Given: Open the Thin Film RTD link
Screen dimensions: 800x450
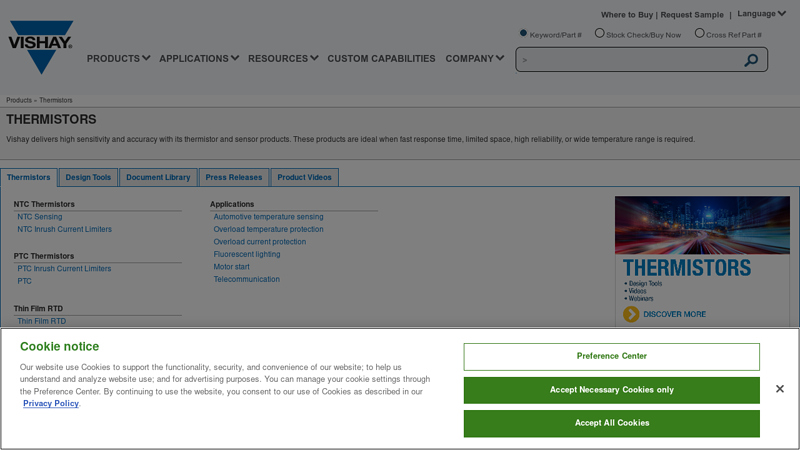Looking at the screenshot, I should (41, 321).
